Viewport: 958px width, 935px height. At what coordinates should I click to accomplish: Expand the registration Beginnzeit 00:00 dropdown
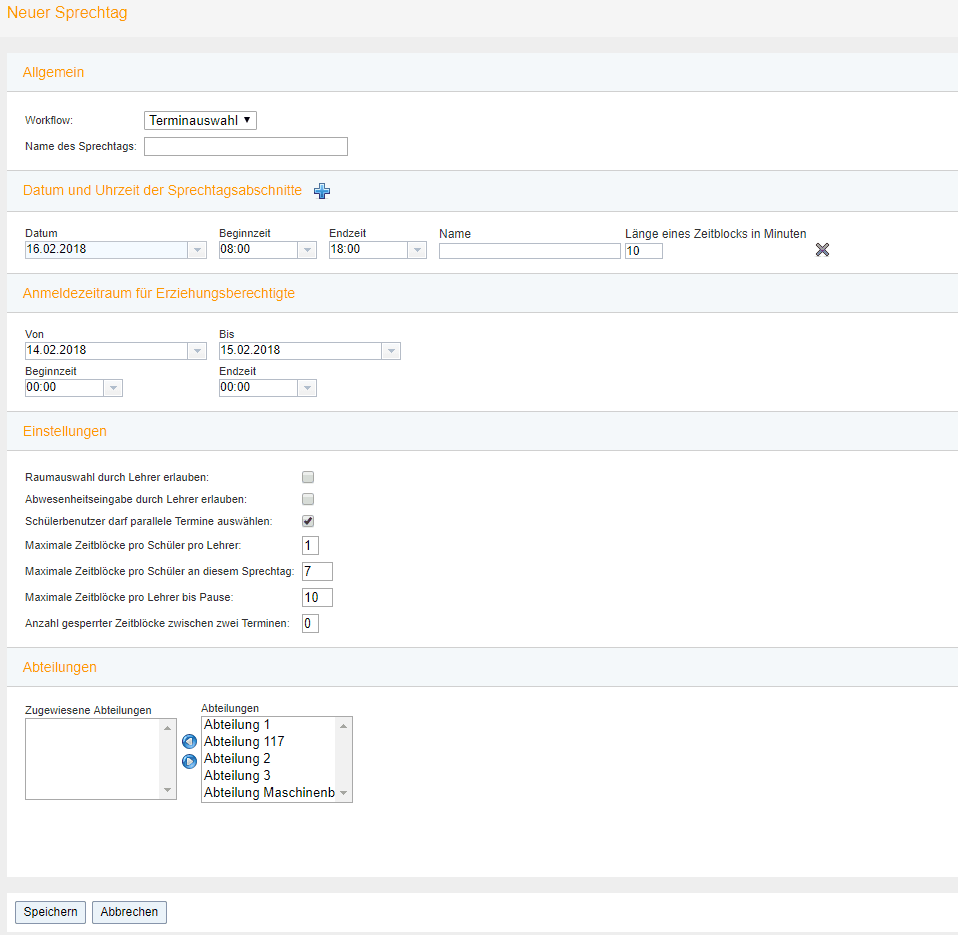coord(113,388)
